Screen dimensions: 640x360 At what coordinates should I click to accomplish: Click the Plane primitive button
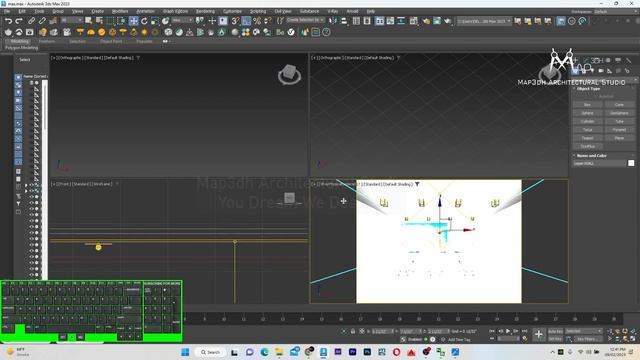pyautogui.click(x=619, y=138)
